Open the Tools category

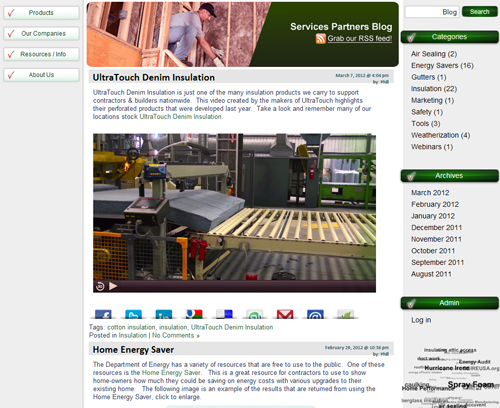click(425, 124)
